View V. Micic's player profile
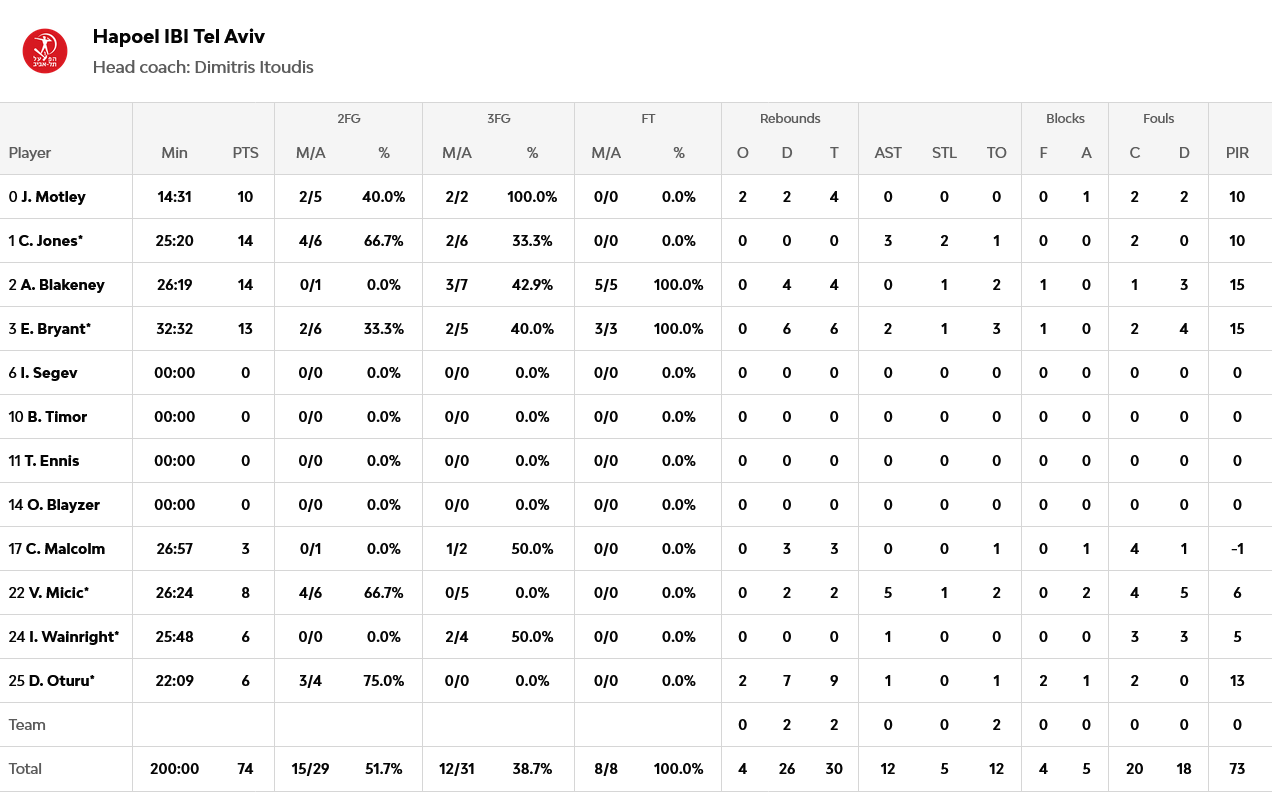1272x794 pixels. click(x=58, y=593)
